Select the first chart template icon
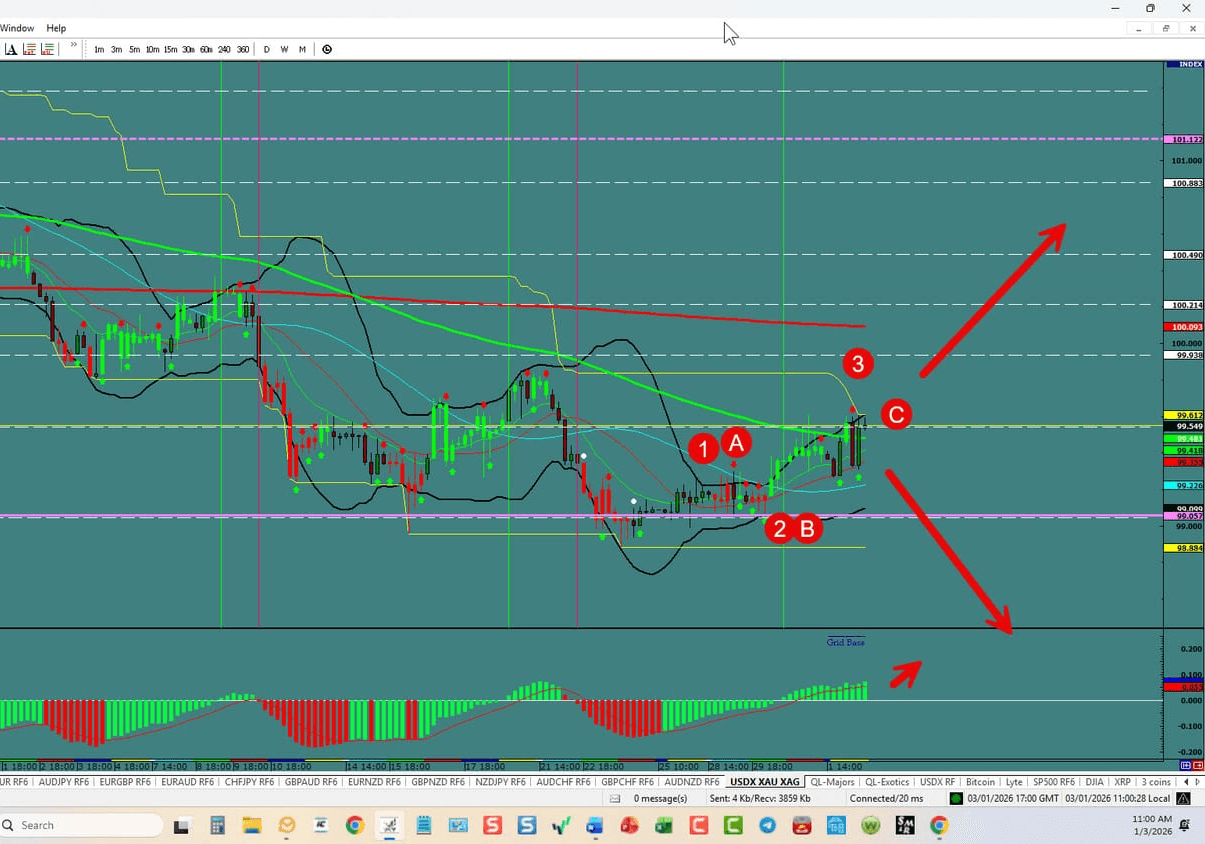1205x844 pixels. 29,49
